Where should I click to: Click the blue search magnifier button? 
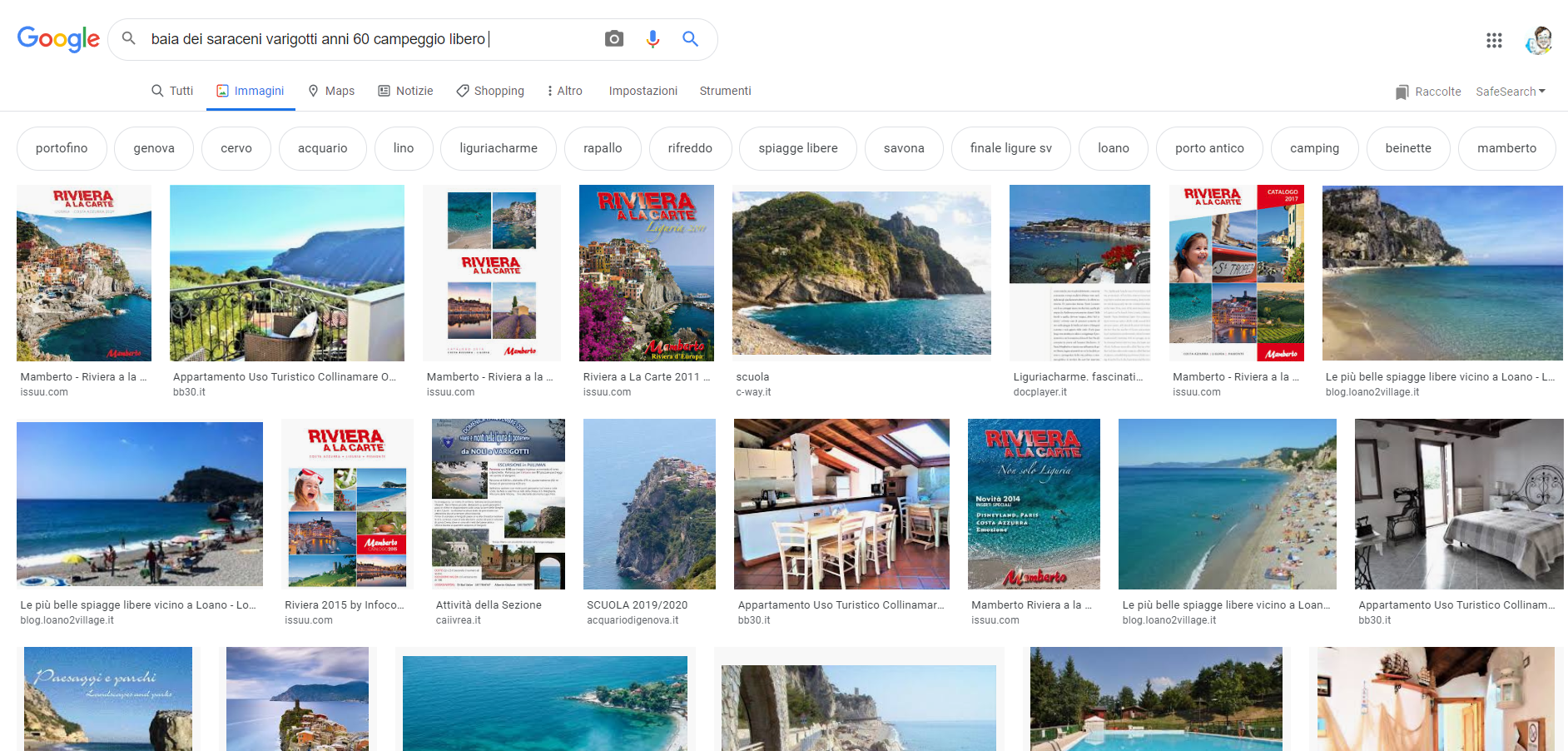point(690,39)
